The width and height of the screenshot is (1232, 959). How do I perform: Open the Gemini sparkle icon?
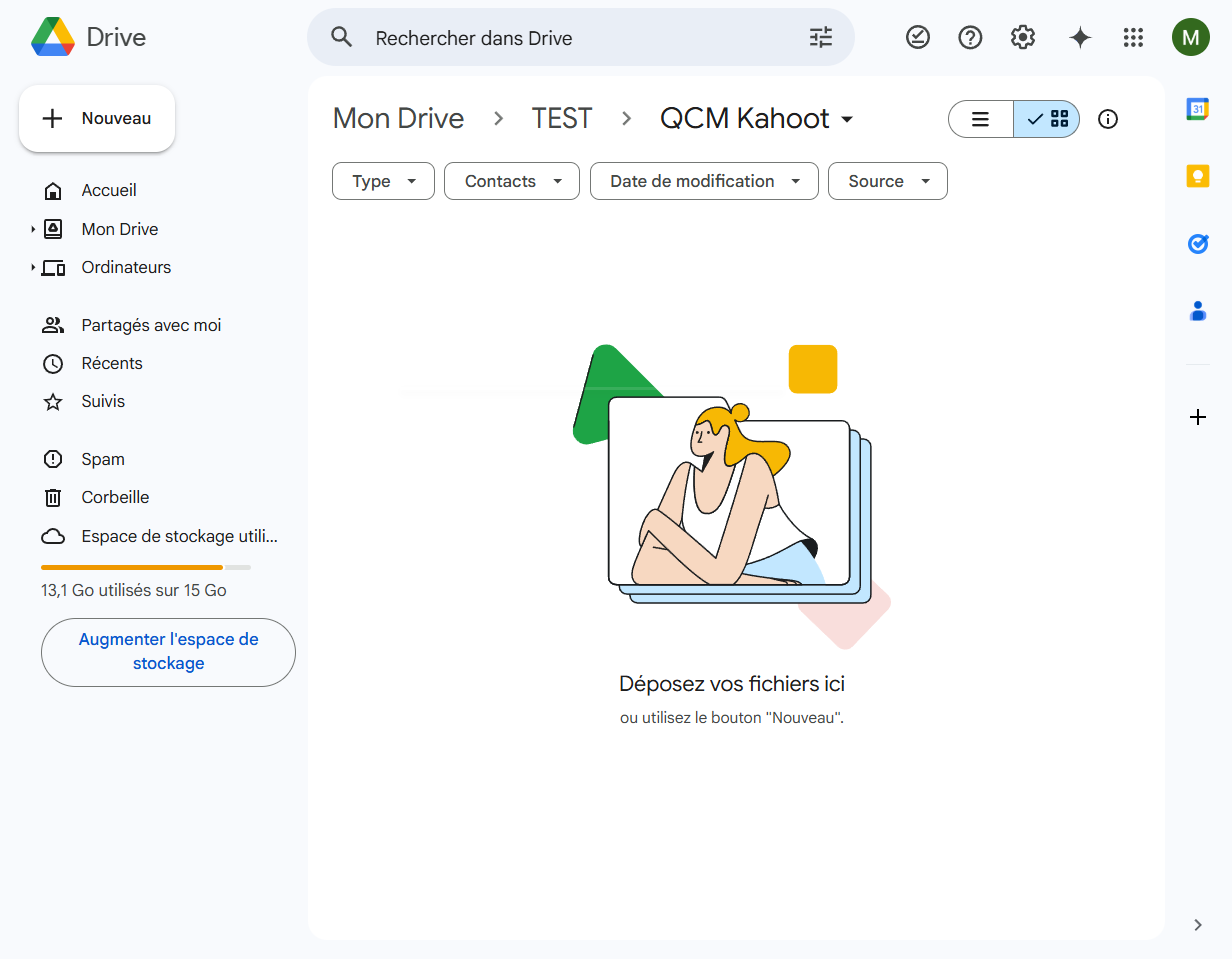pos(1080,37)
